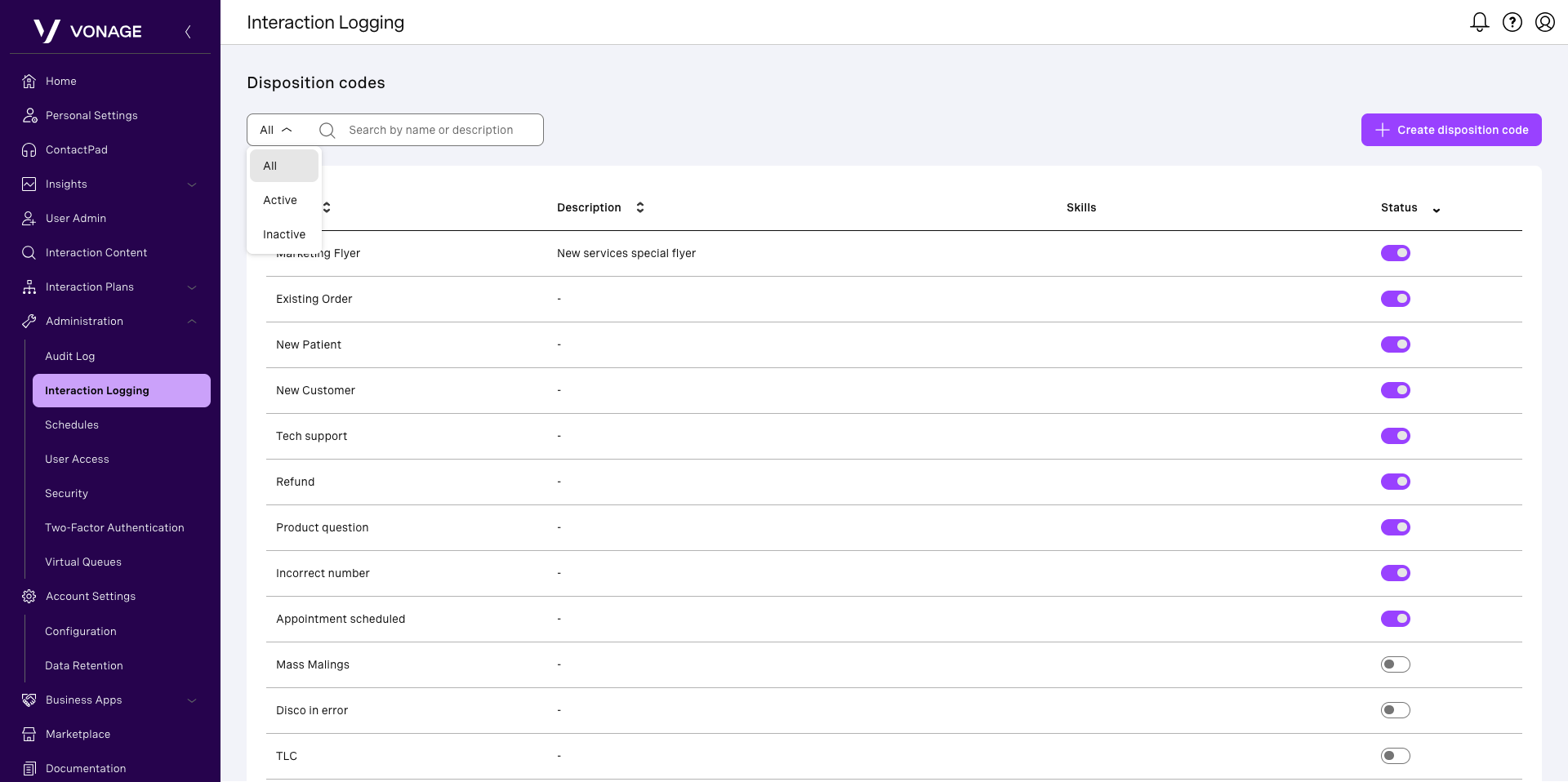Click the Account Settings gear icon
Image resolution: width=1568 pixels, height=782 pixels.
(x=29, y=596)
